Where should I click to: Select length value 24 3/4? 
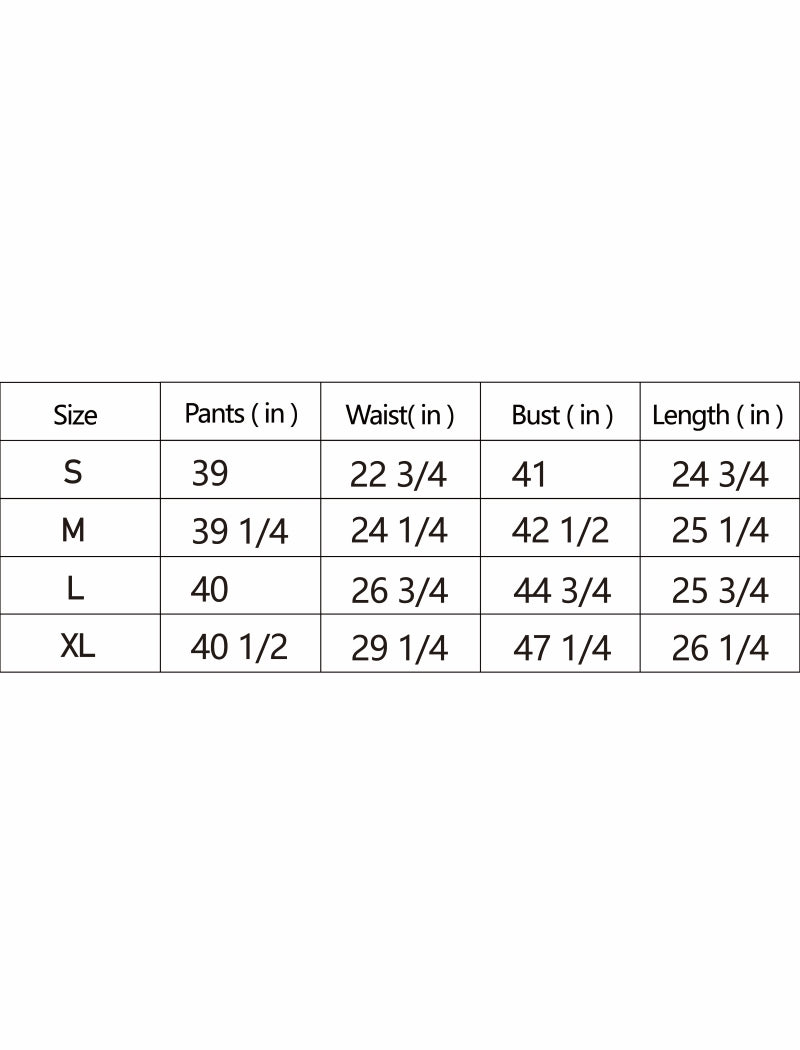[720, 476]
